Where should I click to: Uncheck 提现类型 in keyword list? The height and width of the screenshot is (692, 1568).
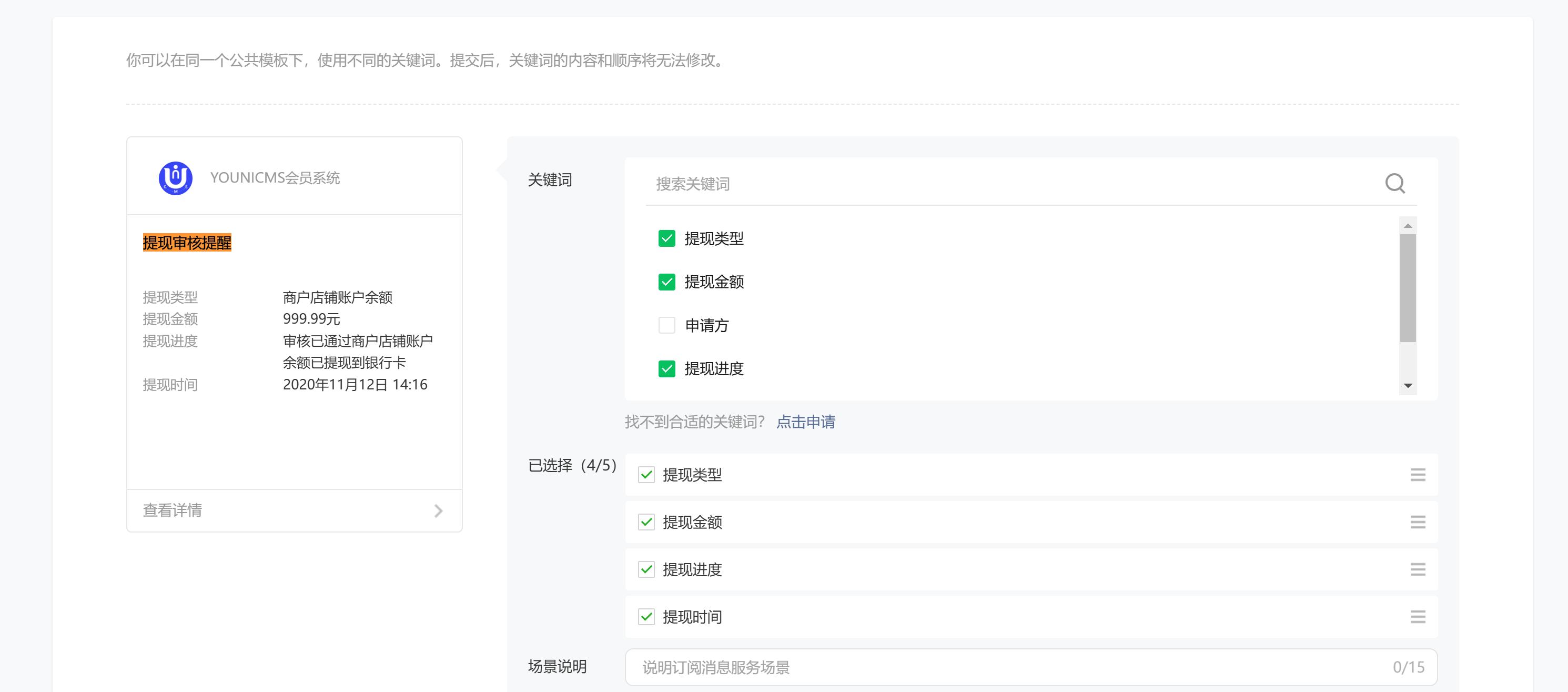point(666,238)
